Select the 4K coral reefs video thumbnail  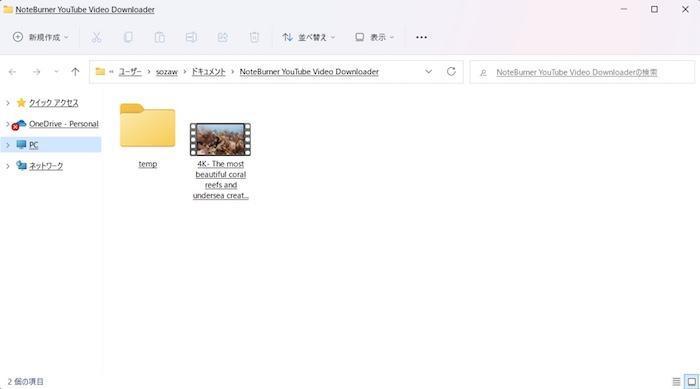click(x=221, y=140)
